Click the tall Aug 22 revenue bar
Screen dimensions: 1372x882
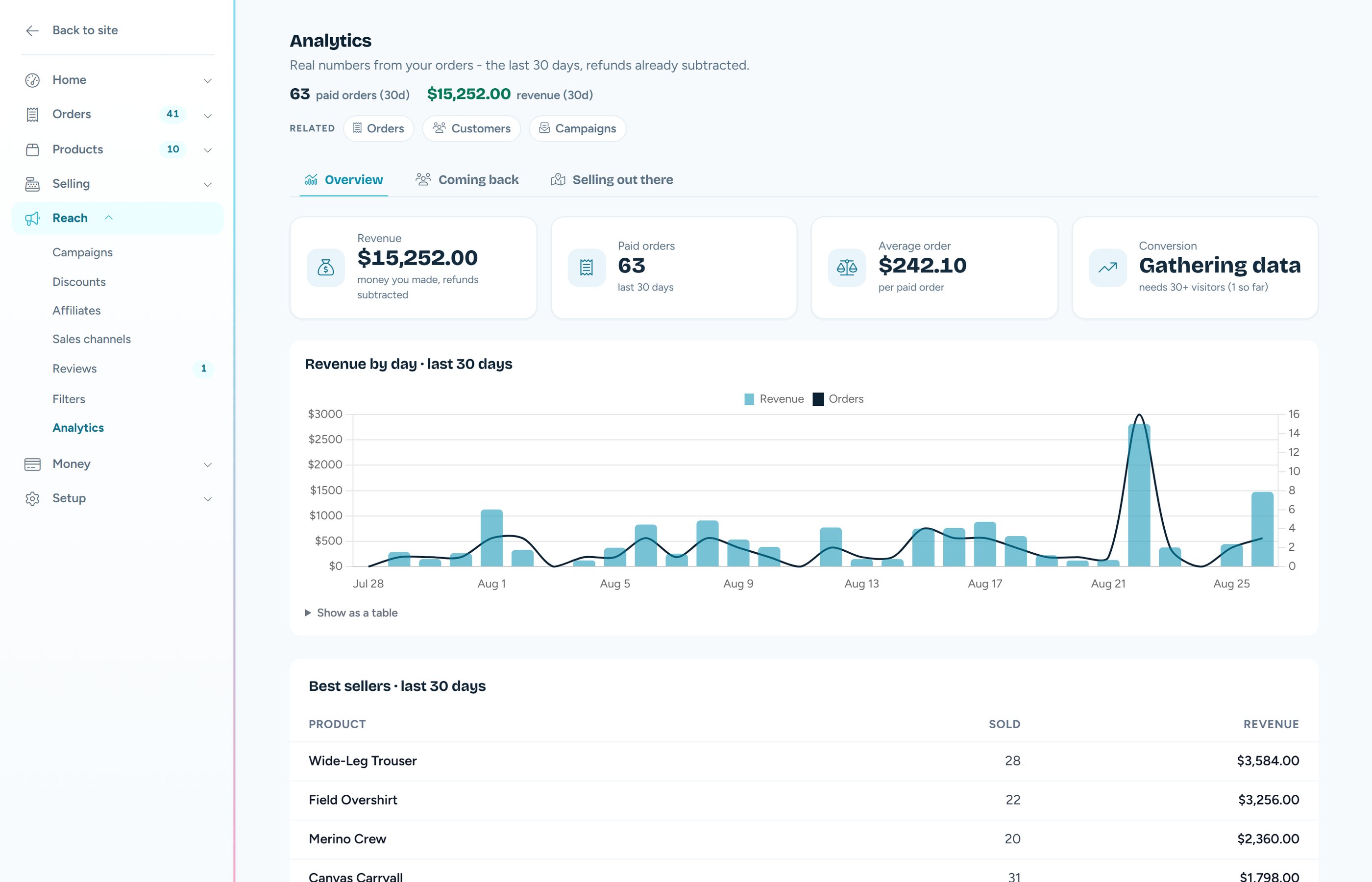pos(1139,495)
